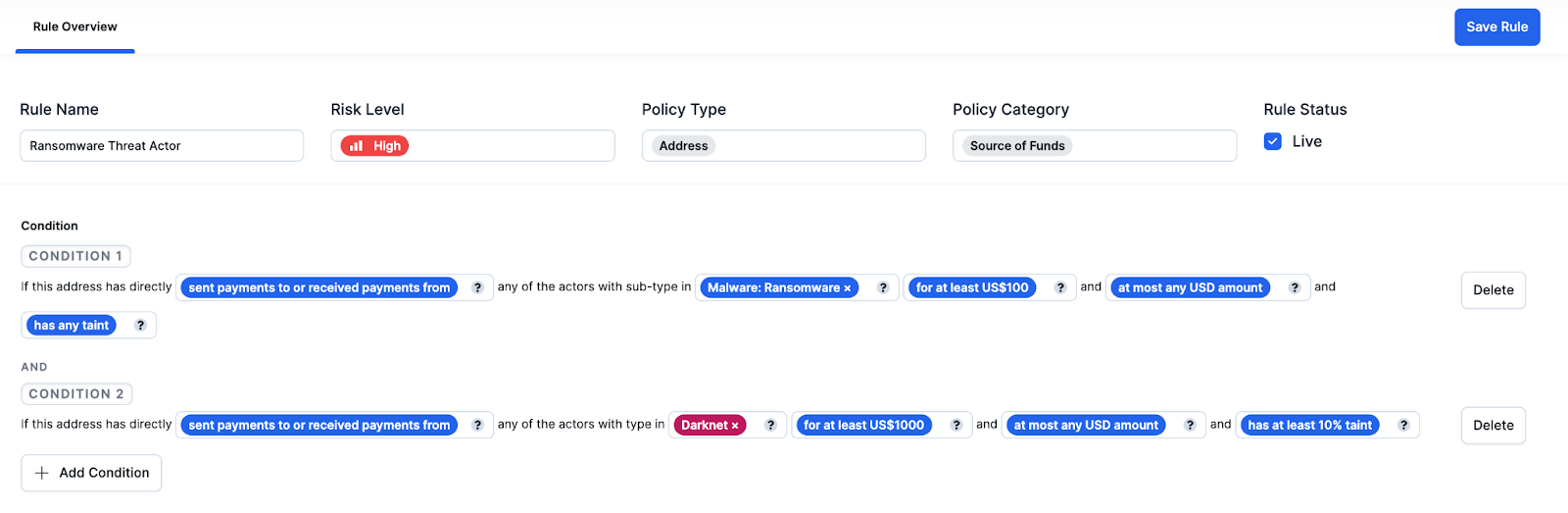Delete Condition 1
Viewport: 1568px width, 513px height.
pos(1493,290)
